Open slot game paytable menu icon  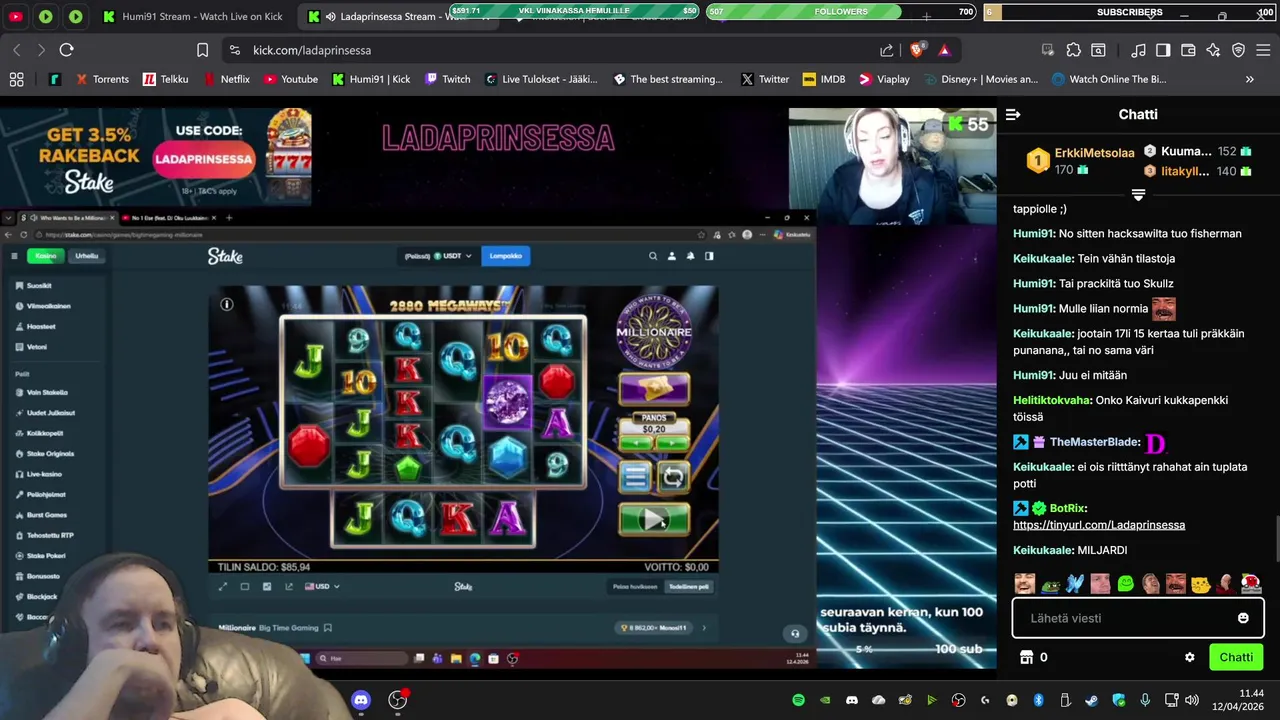coord(635,477)
